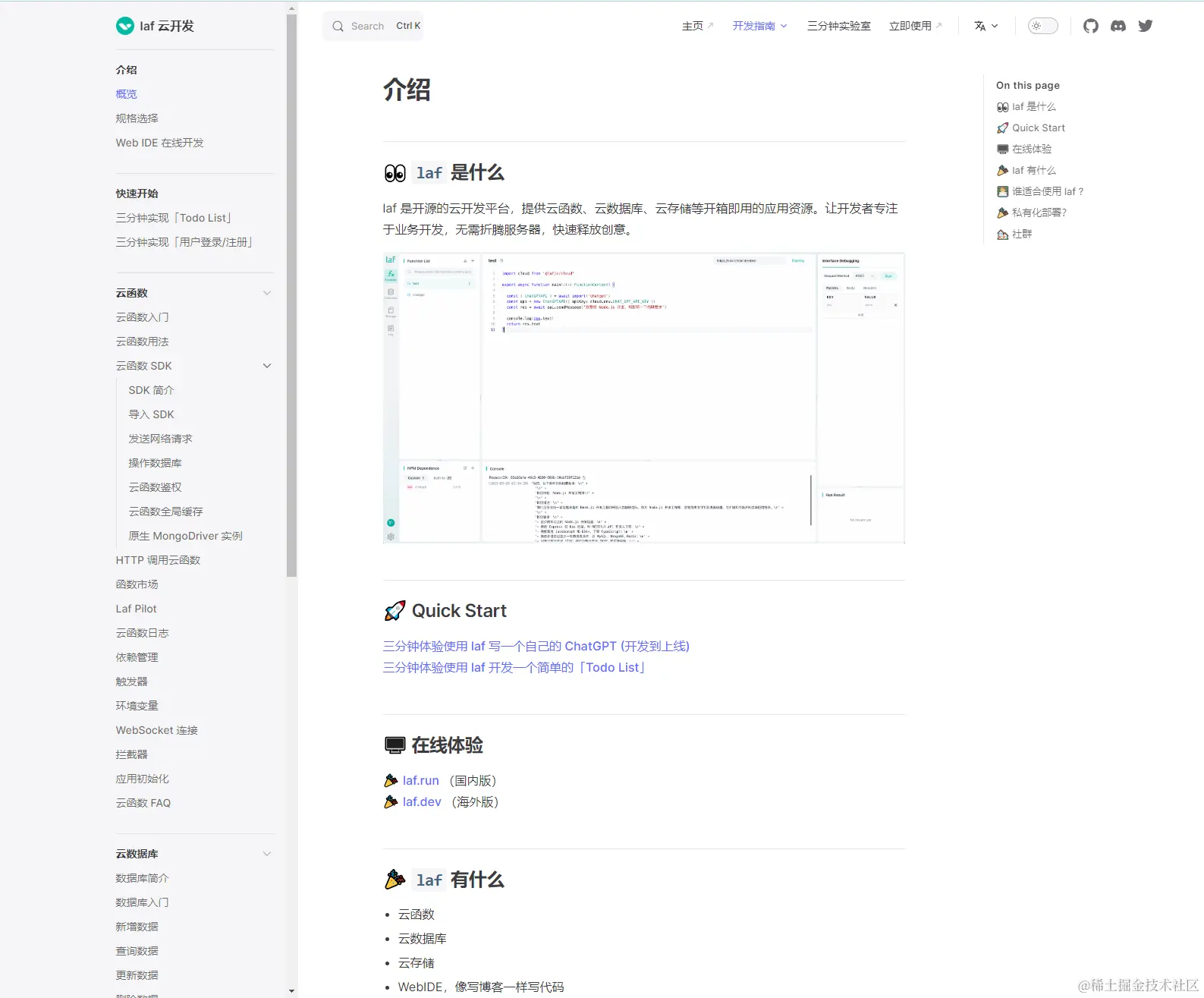This screenshot has height=998, width=1204.
Task: Collapse the 云数据库 sidebar section
Action: point(267,854)
